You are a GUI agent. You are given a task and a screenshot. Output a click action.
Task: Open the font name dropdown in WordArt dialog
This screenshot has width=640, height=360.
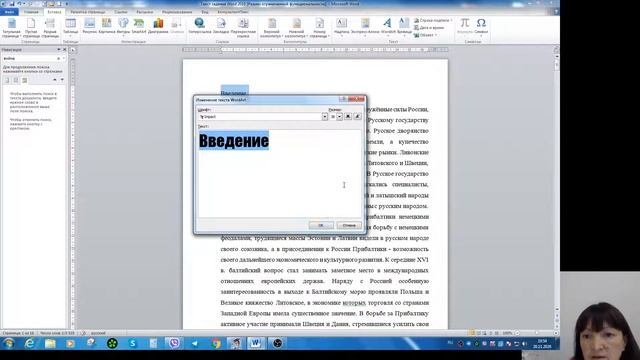coord(324,117)
